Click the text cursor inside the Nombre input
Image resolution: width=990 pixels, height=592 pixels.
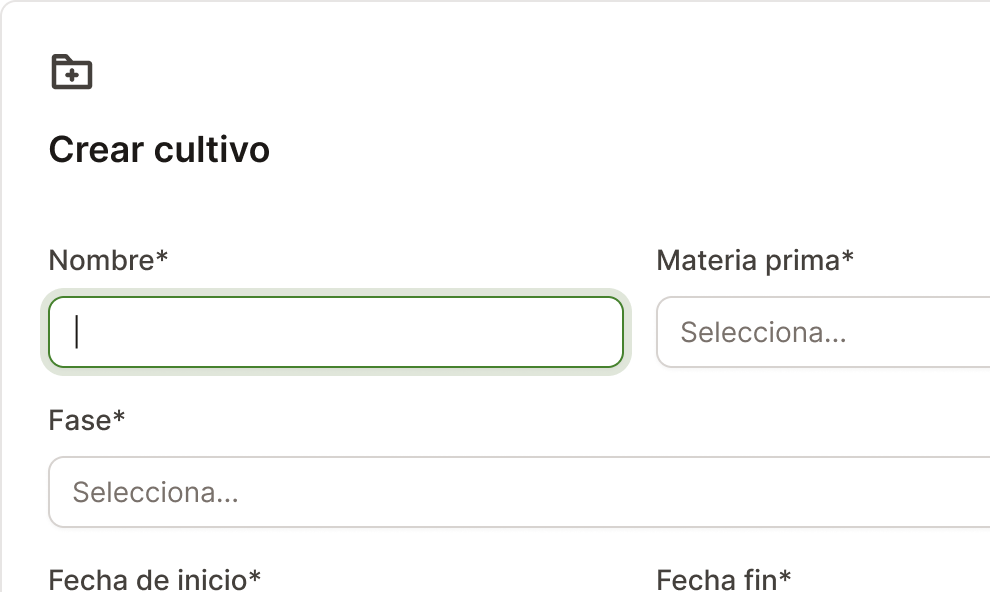(x=77, y=332)
